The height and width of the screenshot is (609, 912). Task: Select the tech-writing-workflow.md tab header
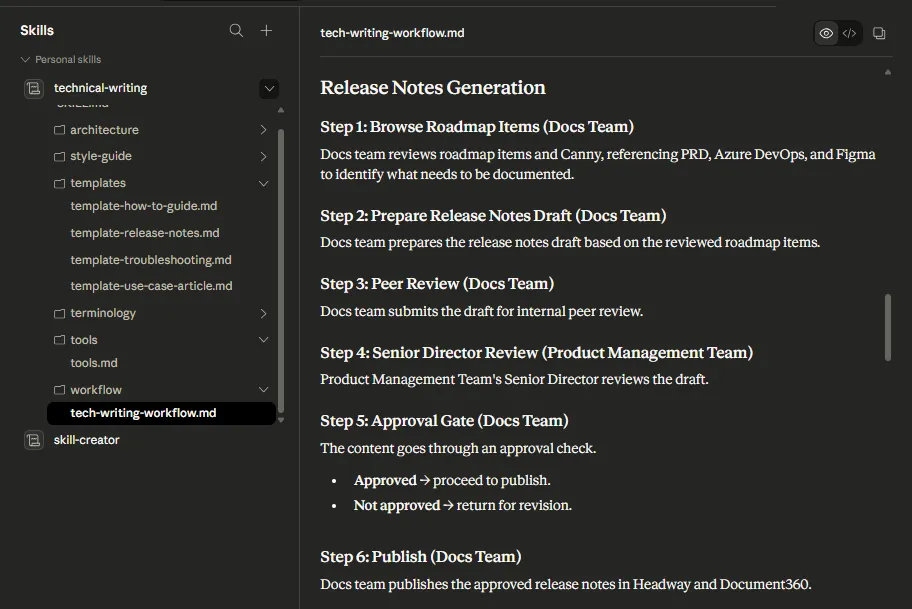[x=391, y=32]
